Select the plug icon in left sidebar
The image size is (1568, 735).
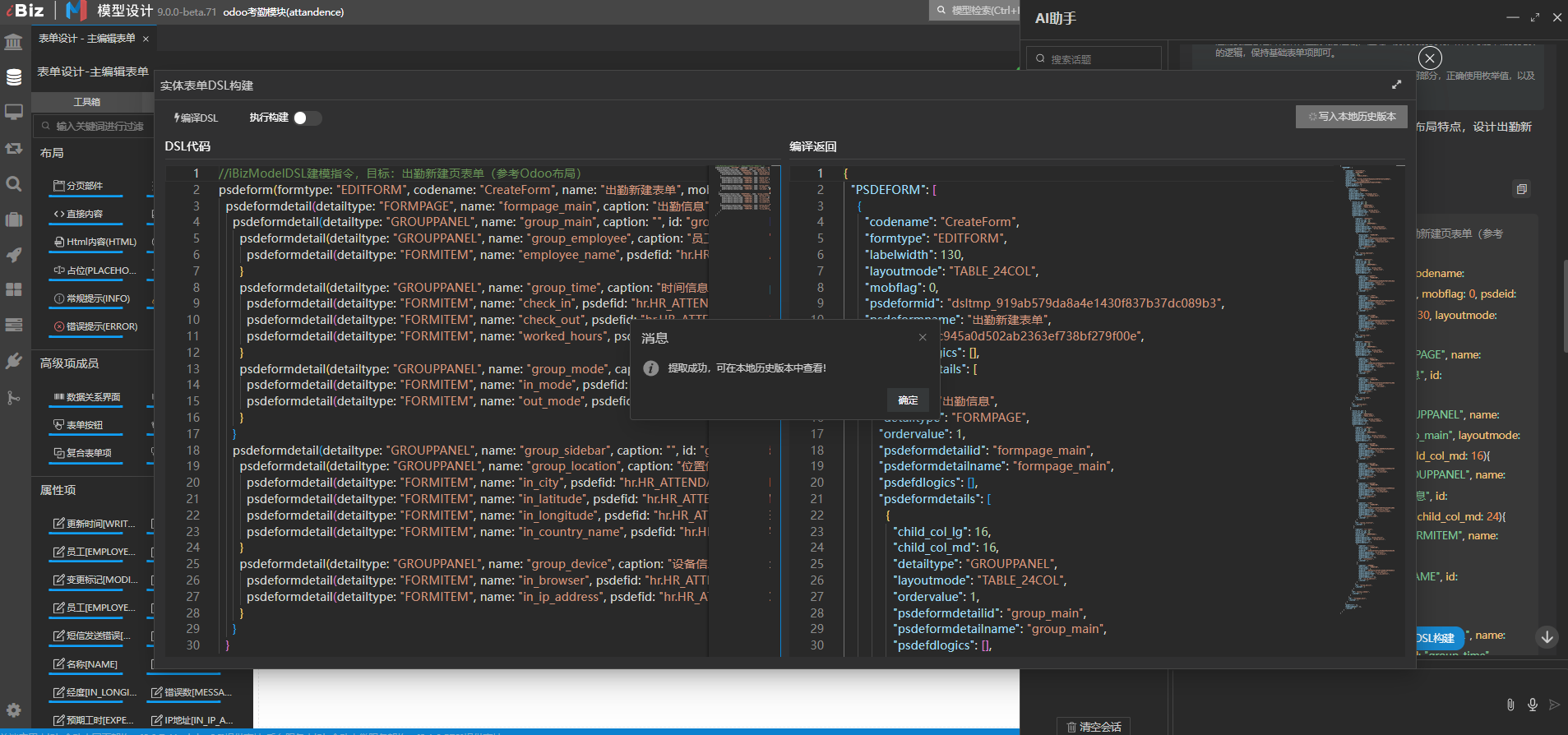click(14, 361)
